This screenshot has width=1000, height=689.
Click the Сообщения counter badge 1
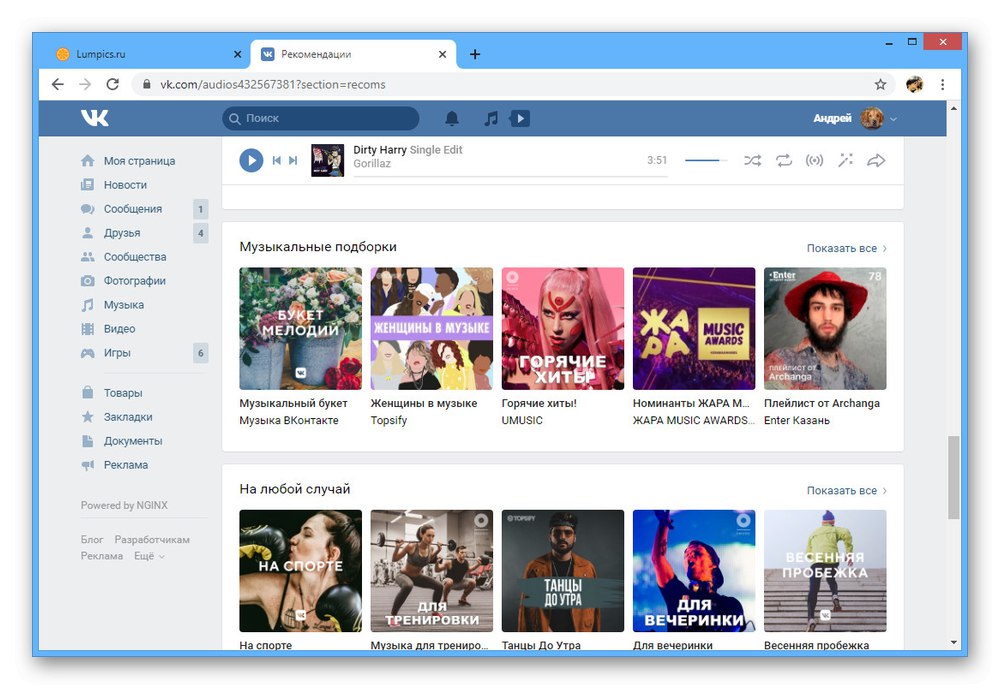[x=200, y=209]
